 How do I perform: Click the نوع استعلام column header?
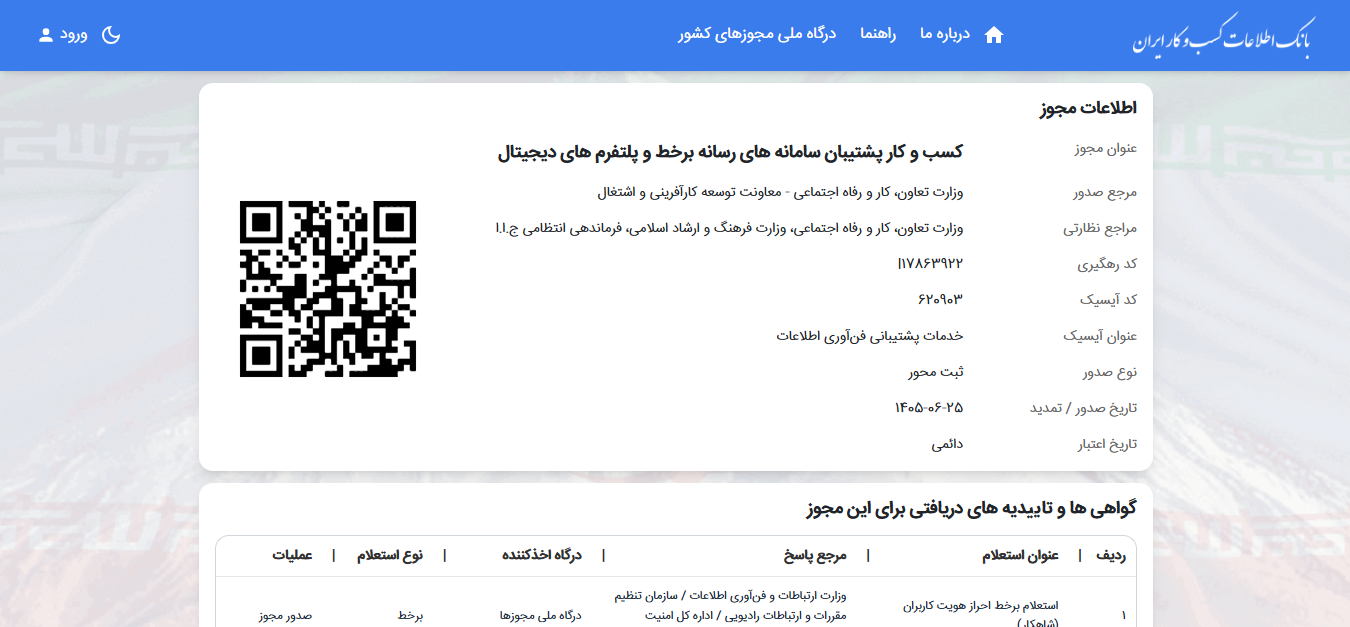tap(390, 556)
